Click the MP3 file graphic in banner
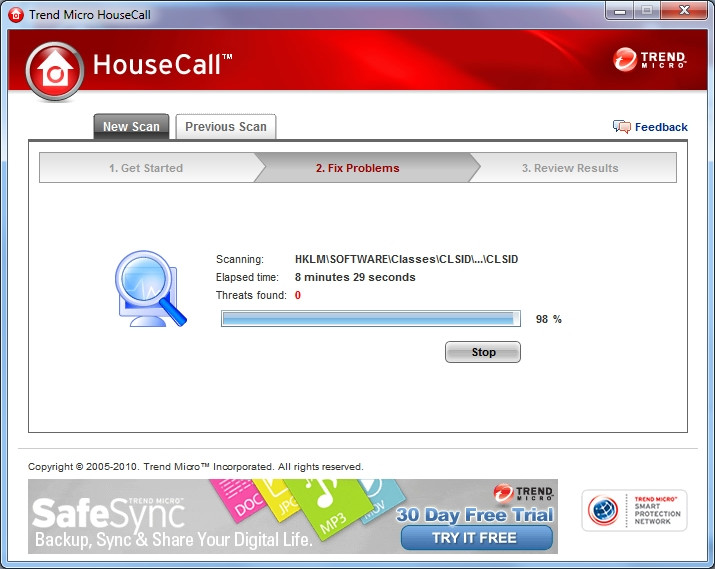This screenshot has width=715, height=569. tap(329, 508)
